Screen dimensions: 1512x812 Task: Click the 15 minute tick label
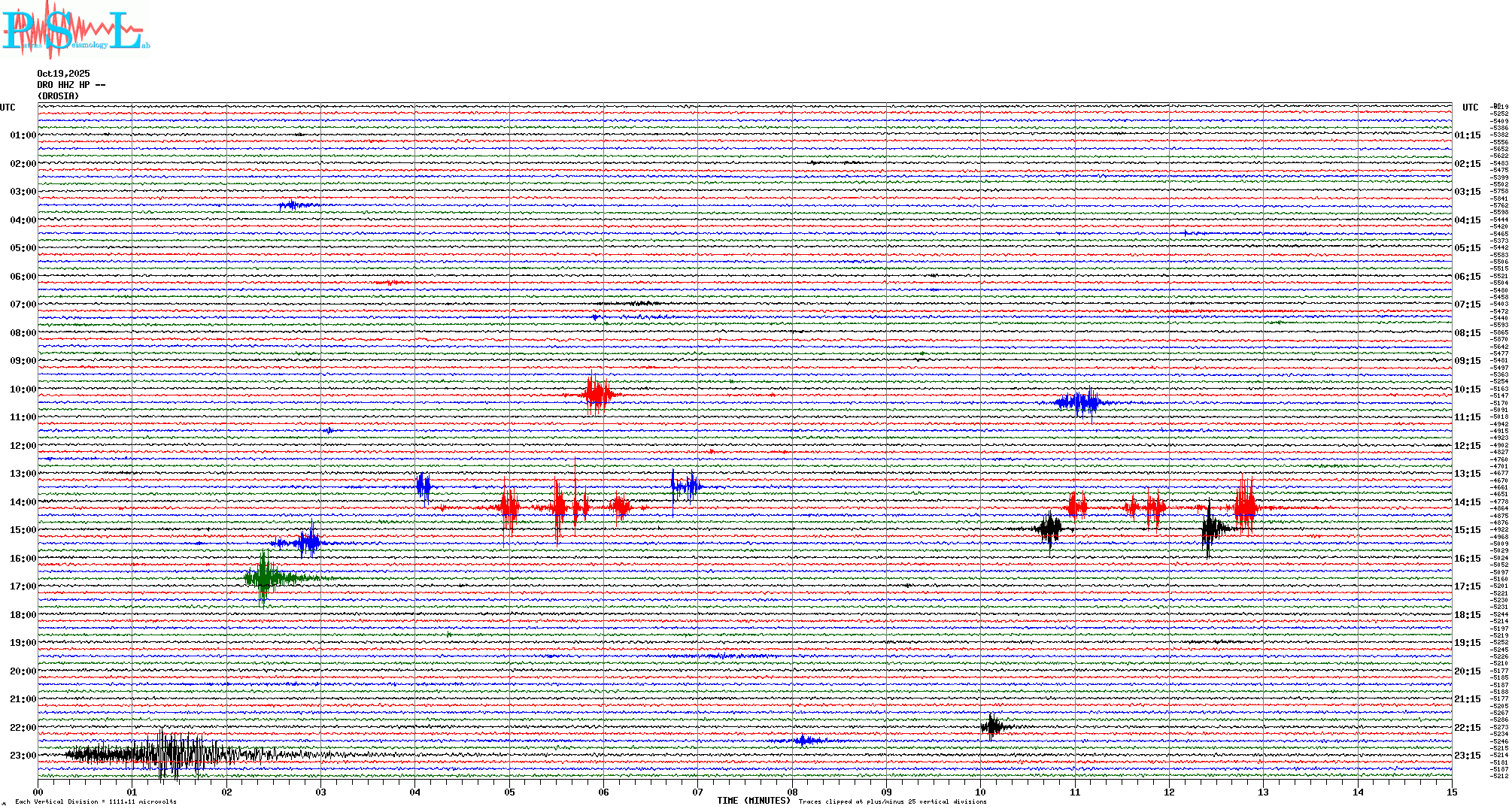click(x=1451, y=792)
